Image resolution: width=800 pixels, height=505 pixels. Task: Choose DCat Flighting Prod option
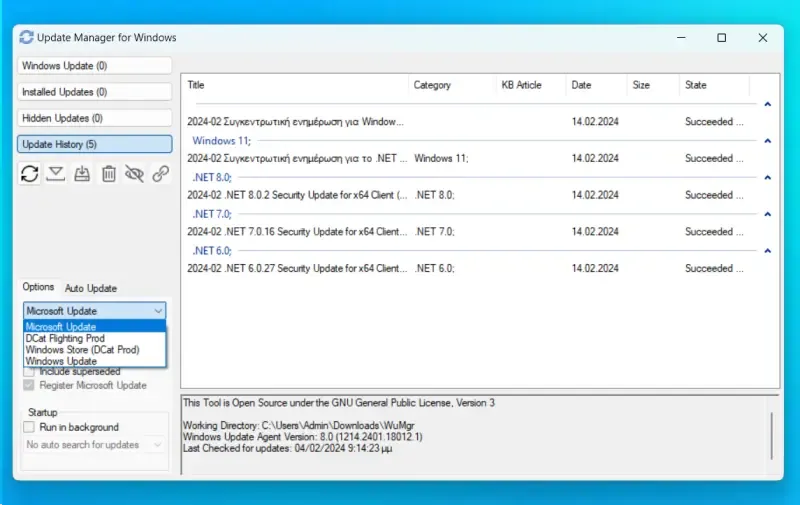94,338
